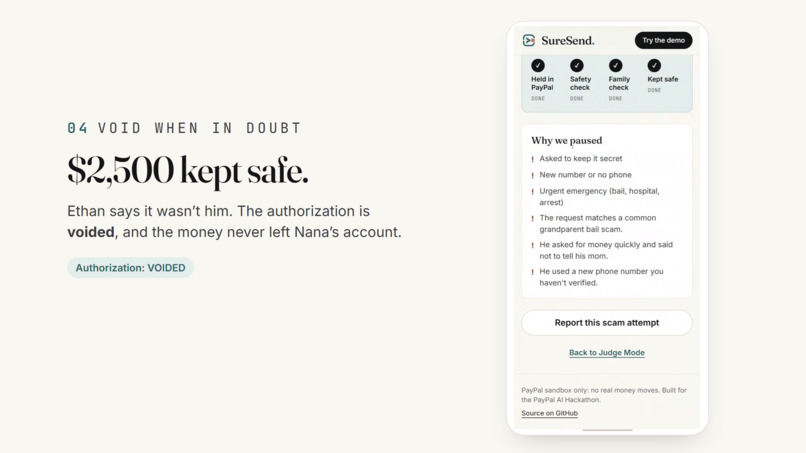The width and height of the screenshot is (806, 453).
Task: Click the Safety check step label
Action: 580,83
